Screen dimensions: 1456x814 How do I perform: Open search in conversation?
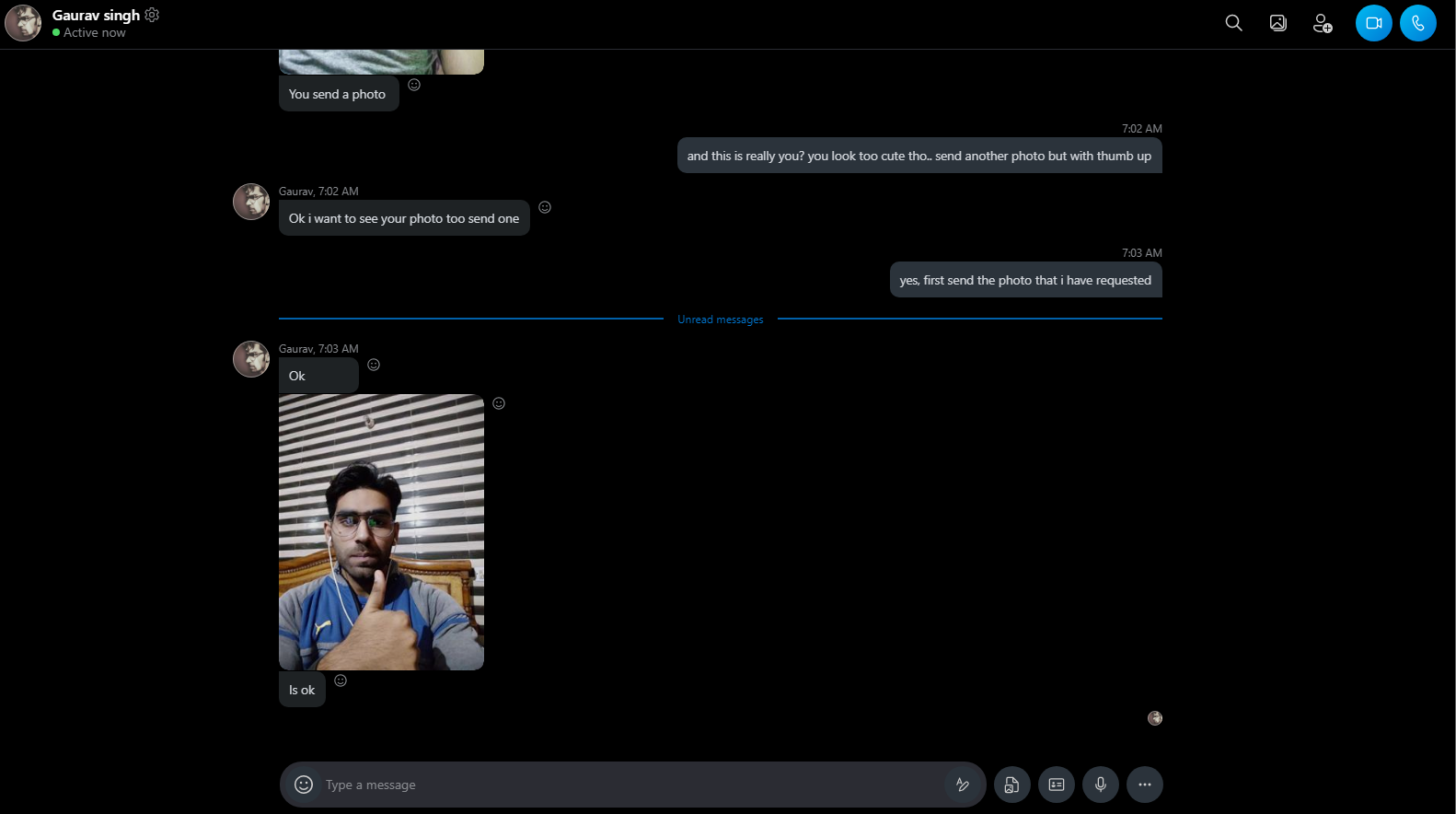pyautogui.click(x=1233, y=23)
